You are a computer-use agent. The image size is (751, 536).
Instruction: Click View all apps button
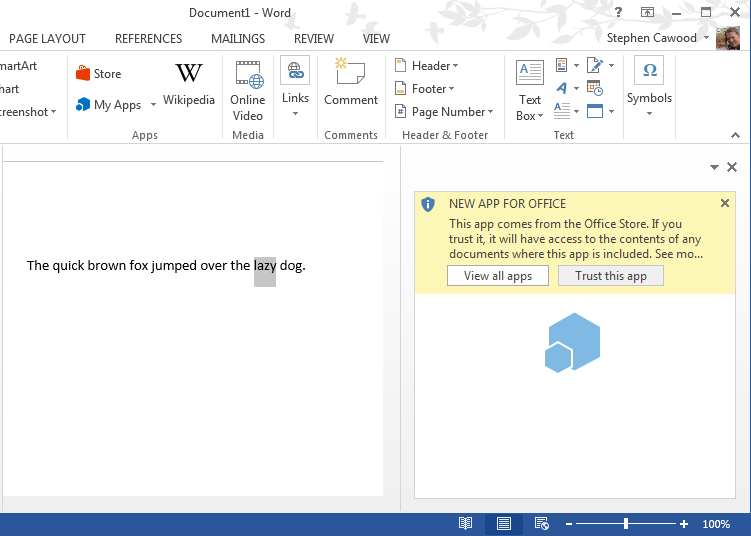click(x=498, y=276)
